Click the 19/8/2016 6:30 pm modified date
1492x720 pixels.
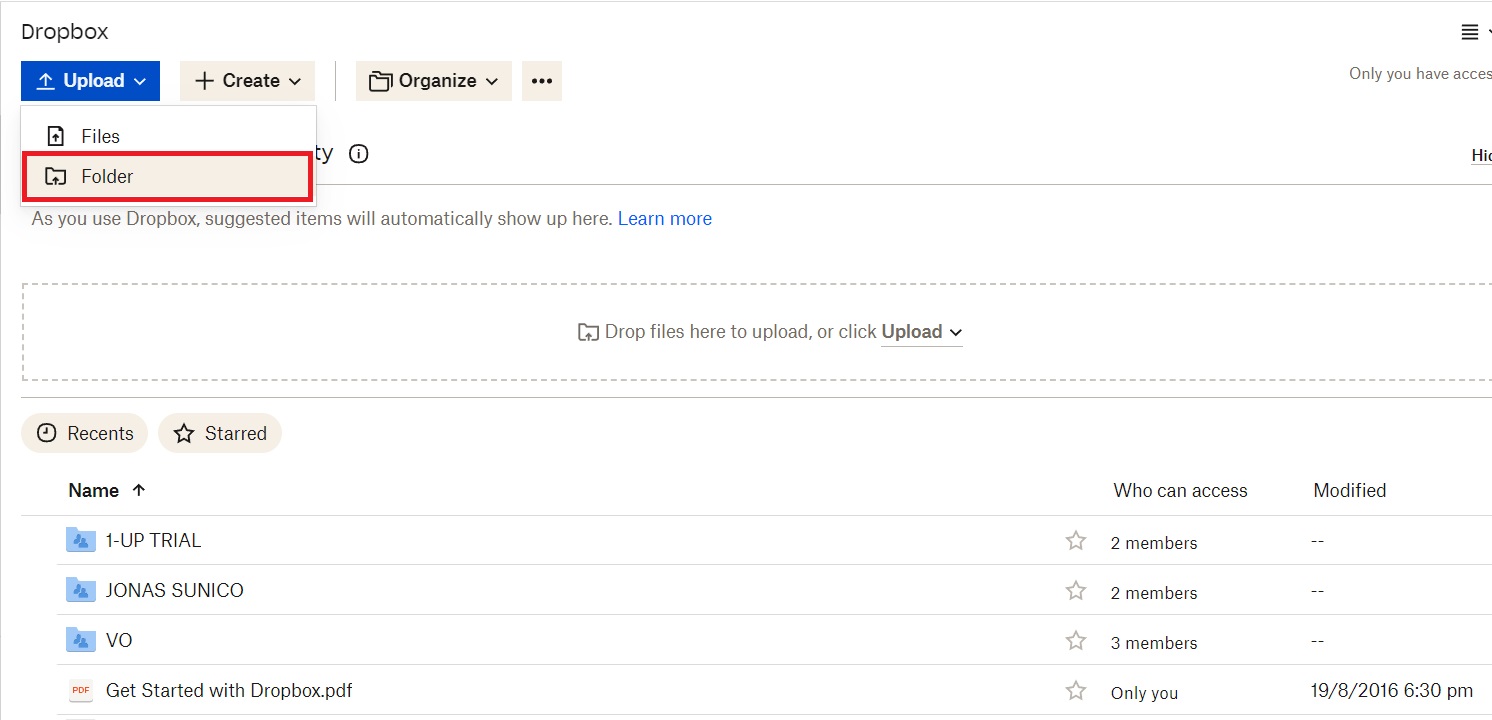point(1392,690)
